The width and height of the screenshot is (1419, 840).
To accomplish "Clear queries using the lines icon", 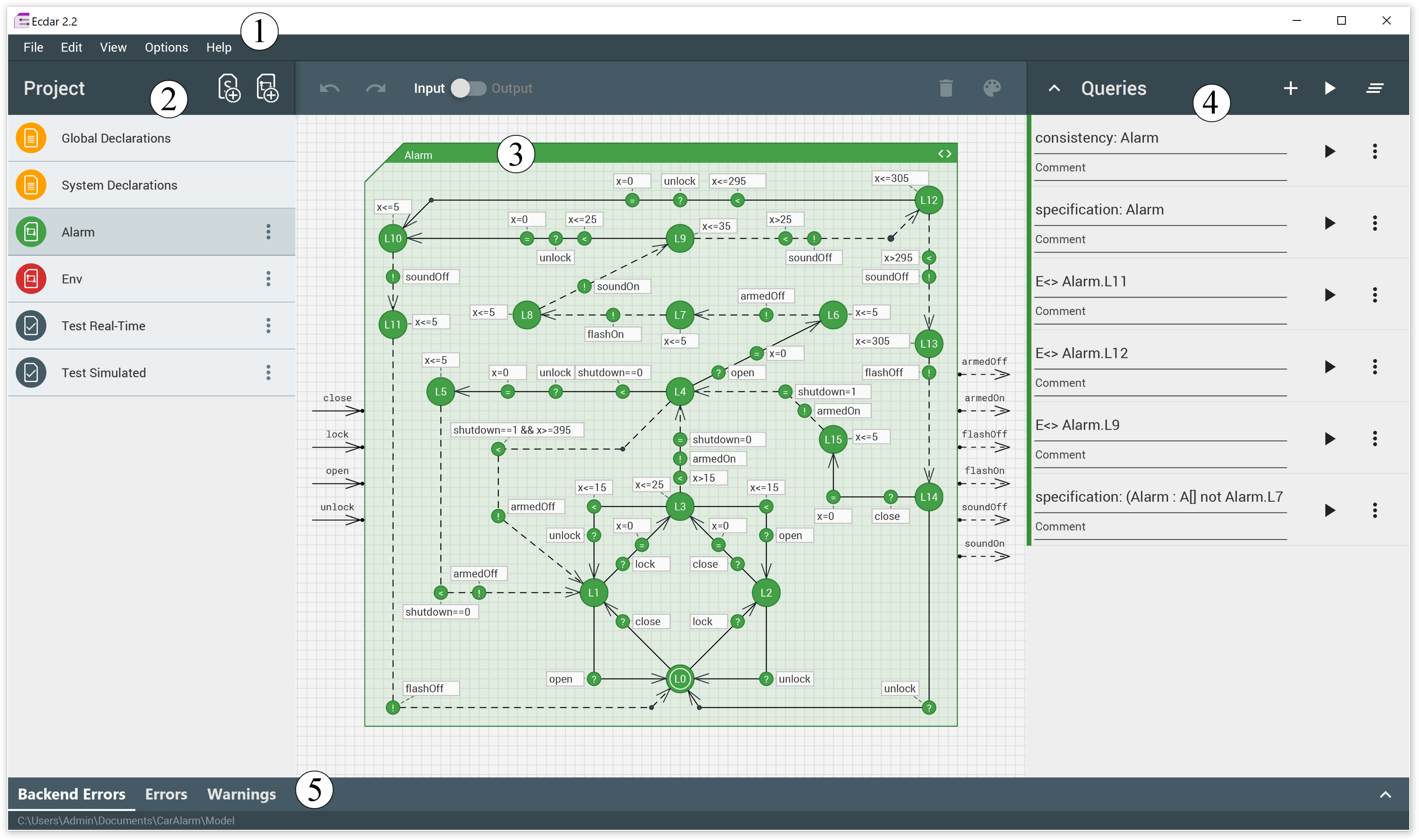I will tap(1375, 89).
